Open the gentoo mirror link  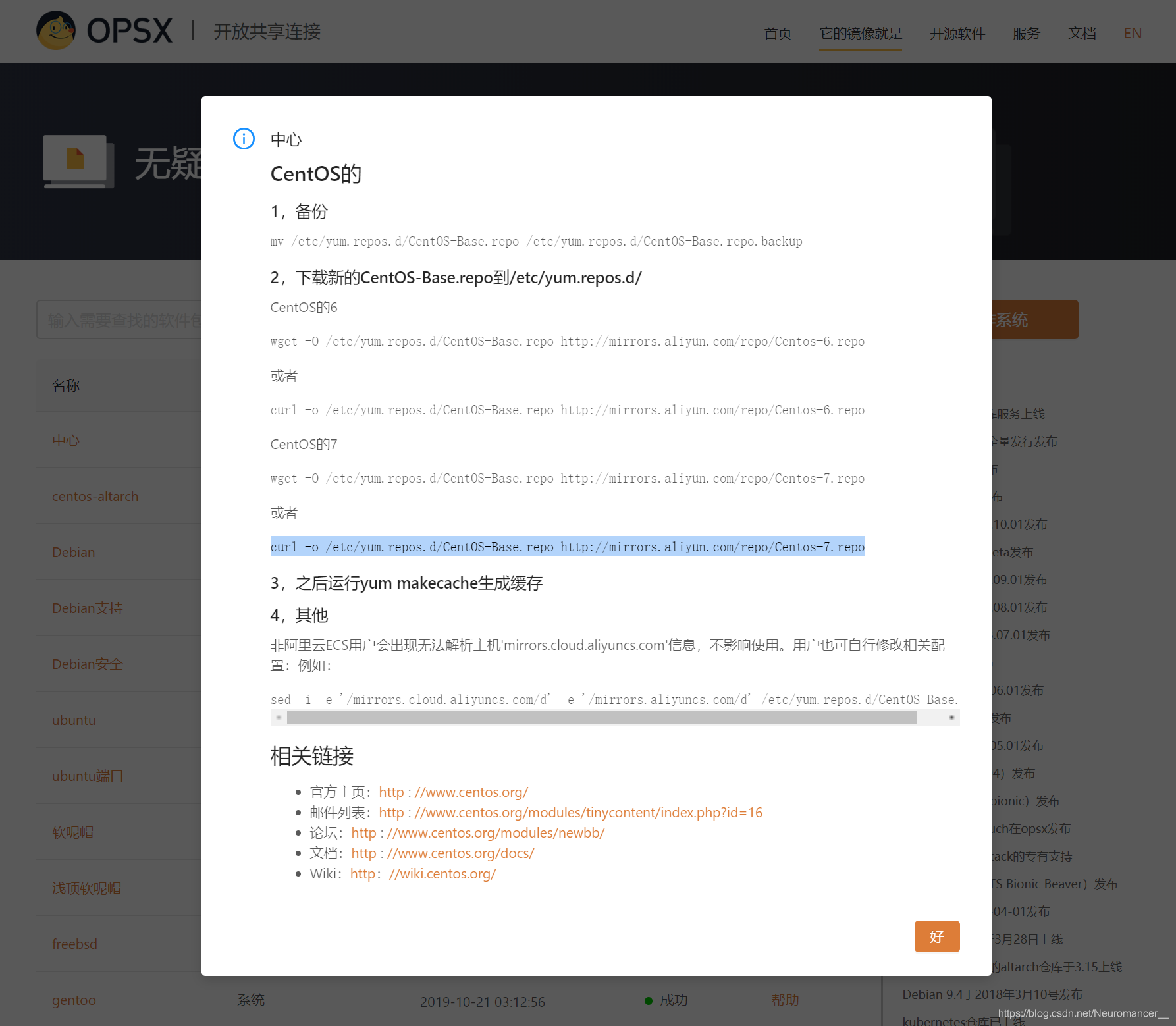(x=74, y=1000)
